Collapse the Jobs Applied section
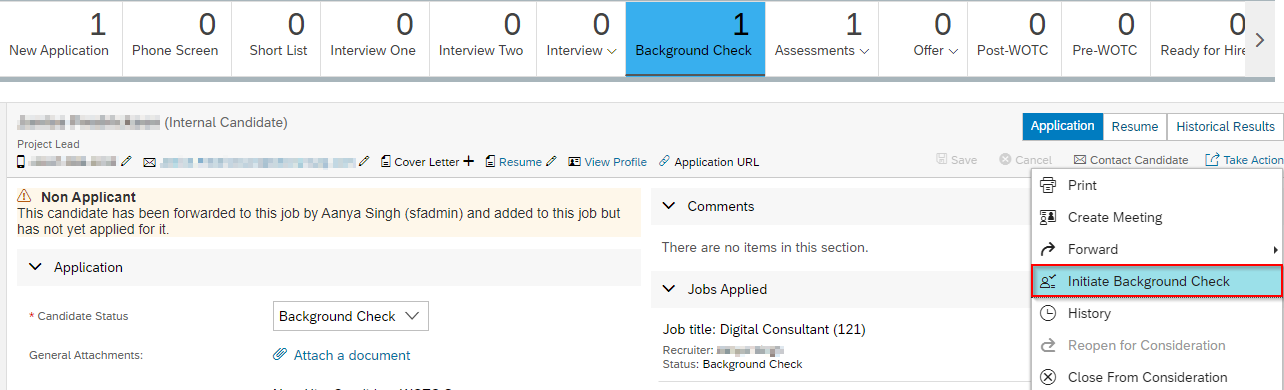Image resolution: width=1284 pixels, height=390 pixels. click(670, 289)
